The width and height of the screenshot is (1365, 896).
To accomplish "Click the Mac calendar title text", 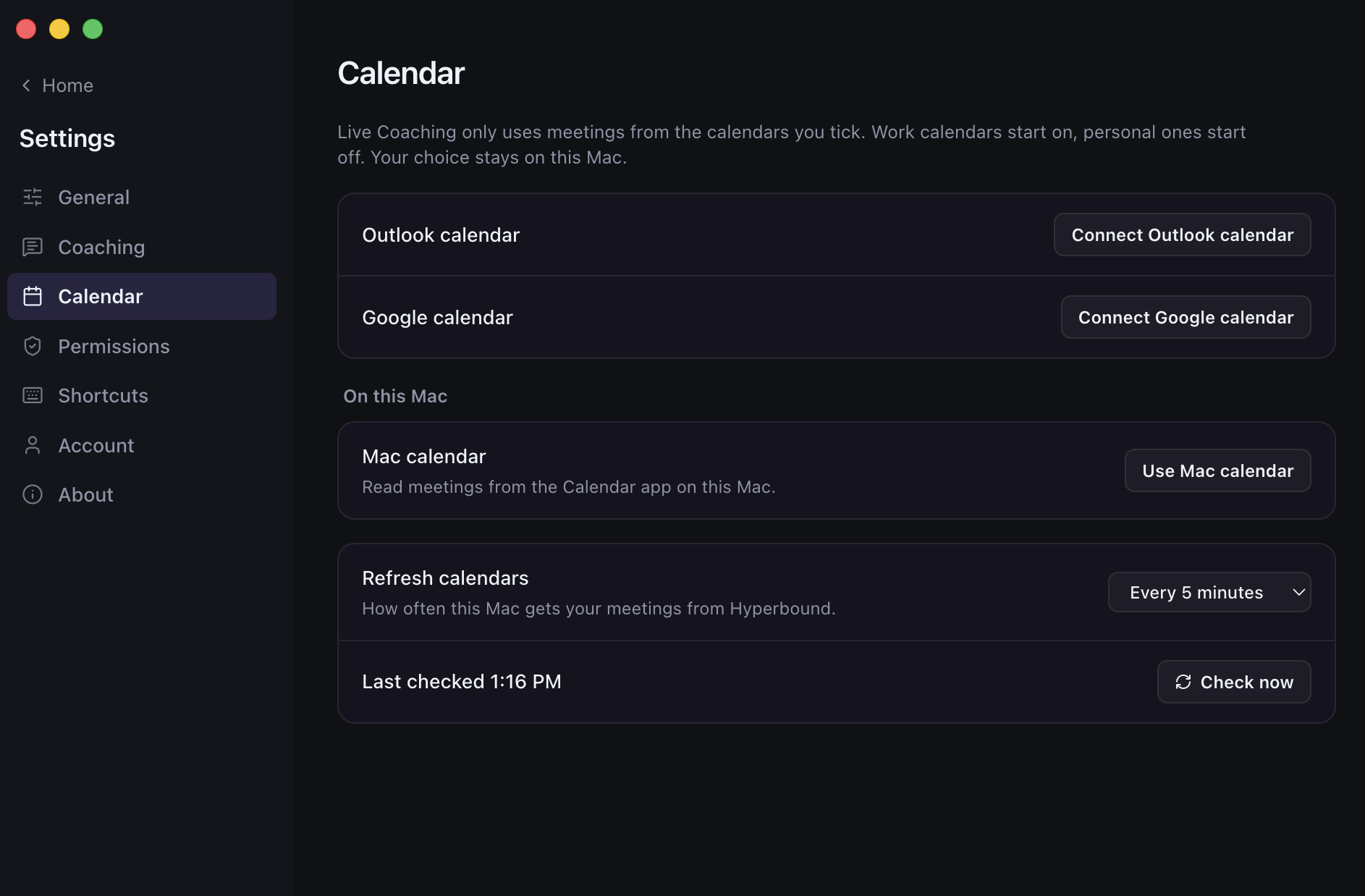I will point(423,456).
